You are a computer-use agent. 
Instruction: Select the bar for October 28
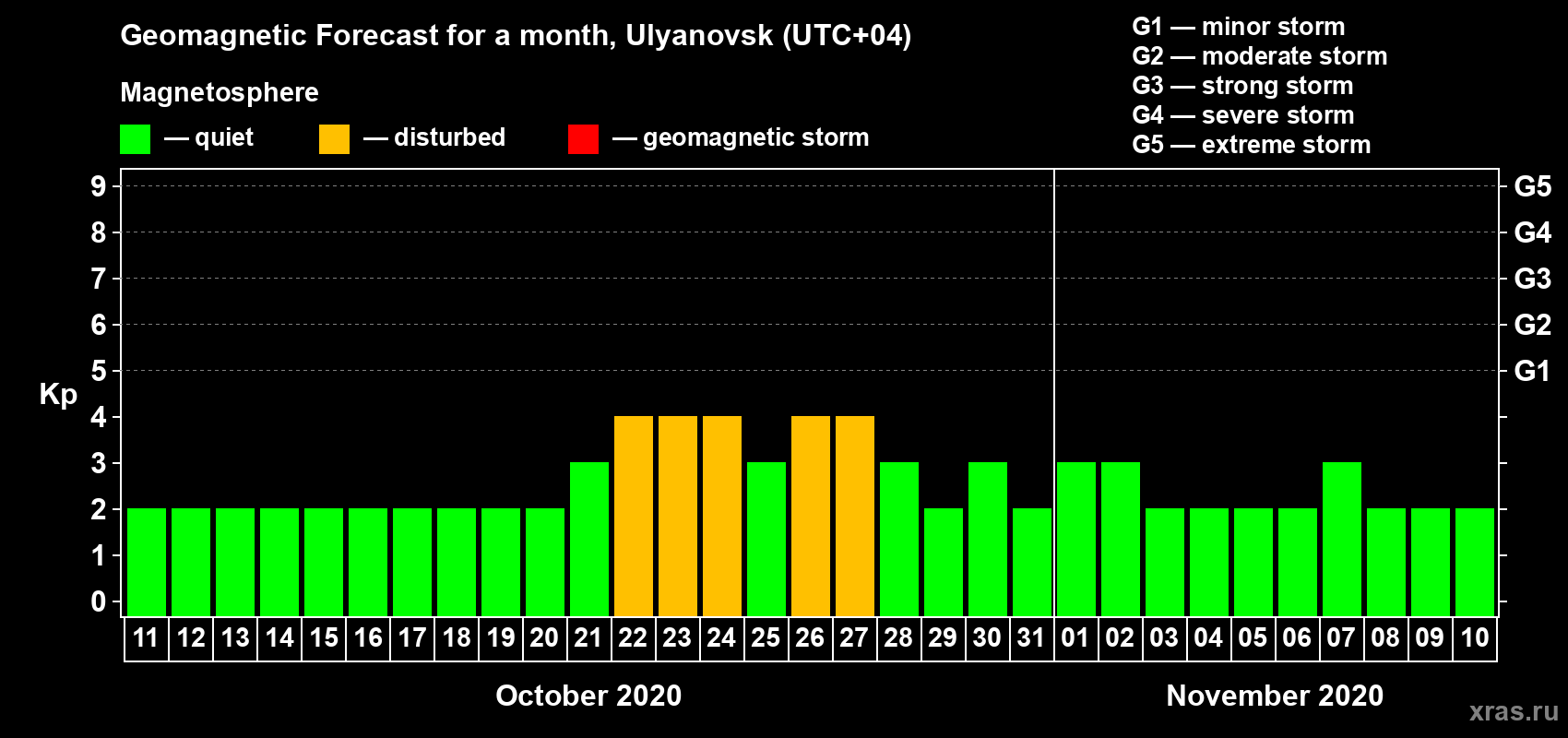(x=899, y=539)
